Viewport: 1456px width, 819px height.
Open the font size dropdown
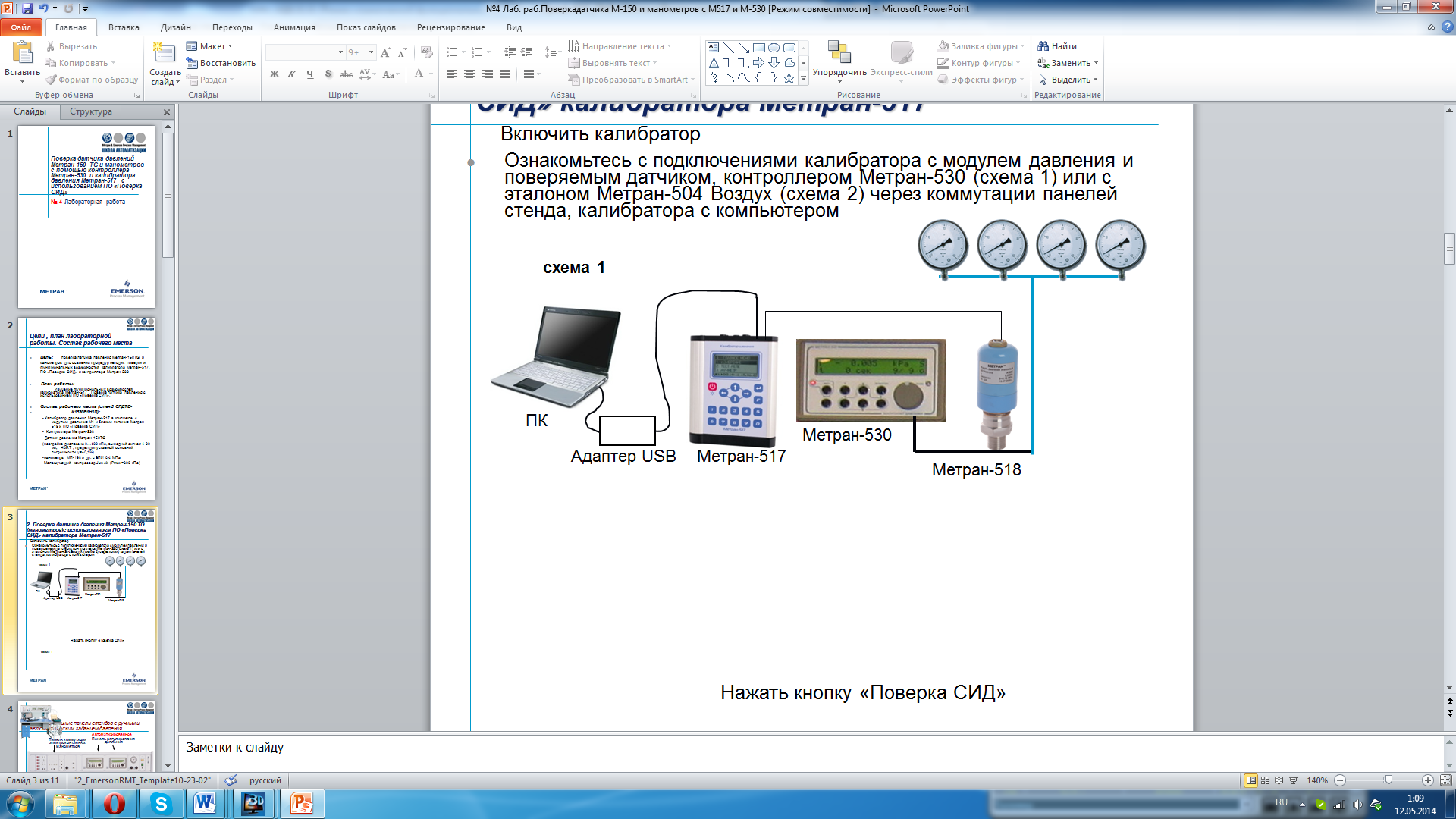[x=371, y=52]
